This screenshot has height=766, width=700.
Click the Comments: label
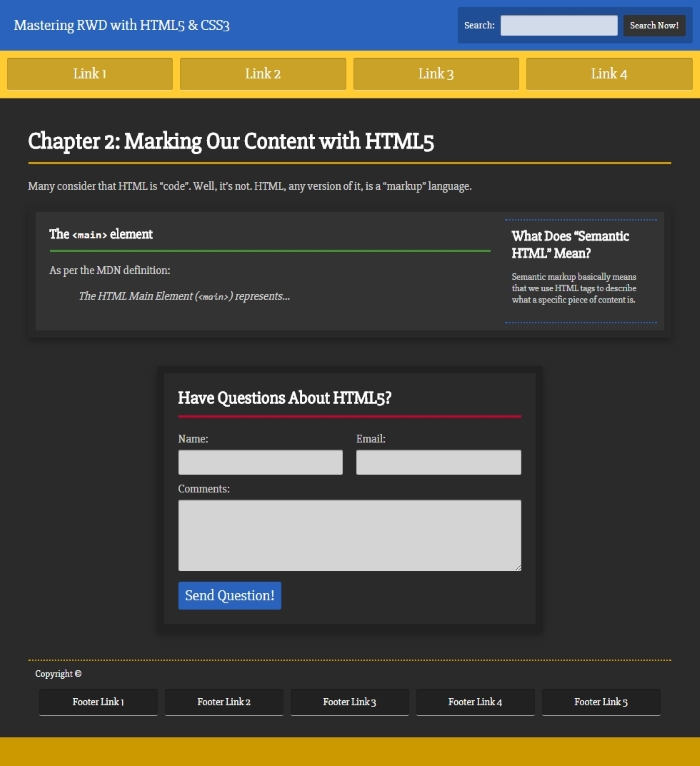[x=204, y=489]
